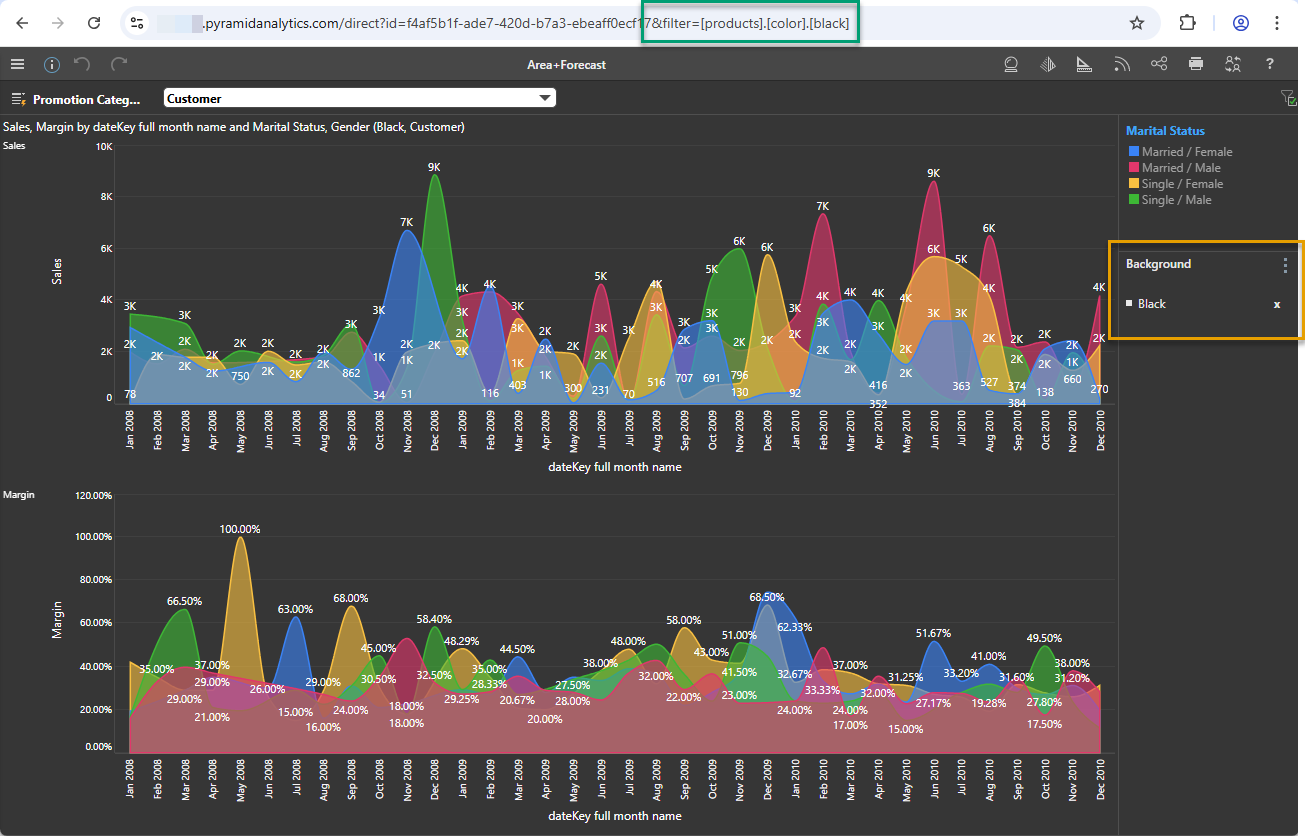1305x836 pixels.
Task: Remove the Black filter with x
Action: point(1276,304)
